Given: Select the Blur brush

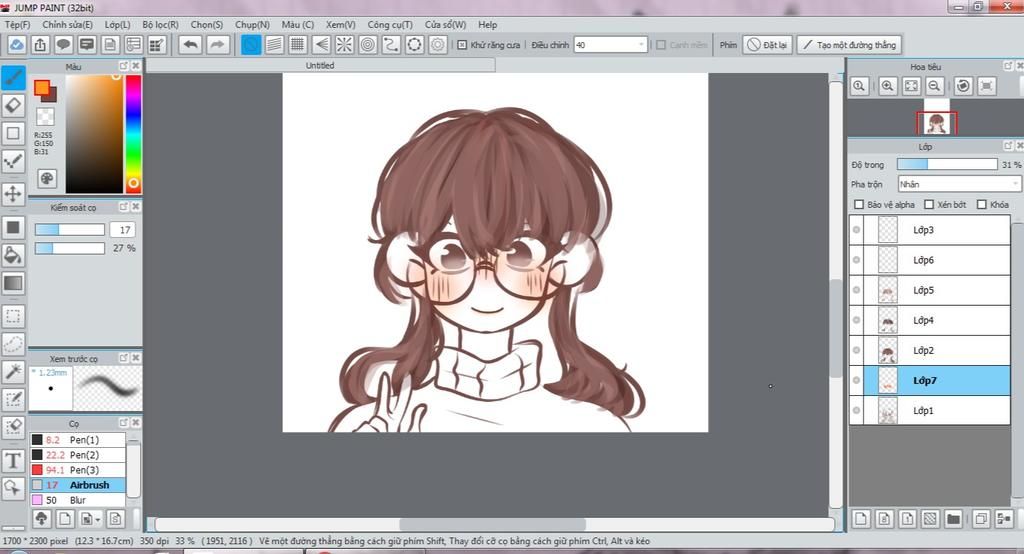Looking at the screenshot, I should click(78, 500).
